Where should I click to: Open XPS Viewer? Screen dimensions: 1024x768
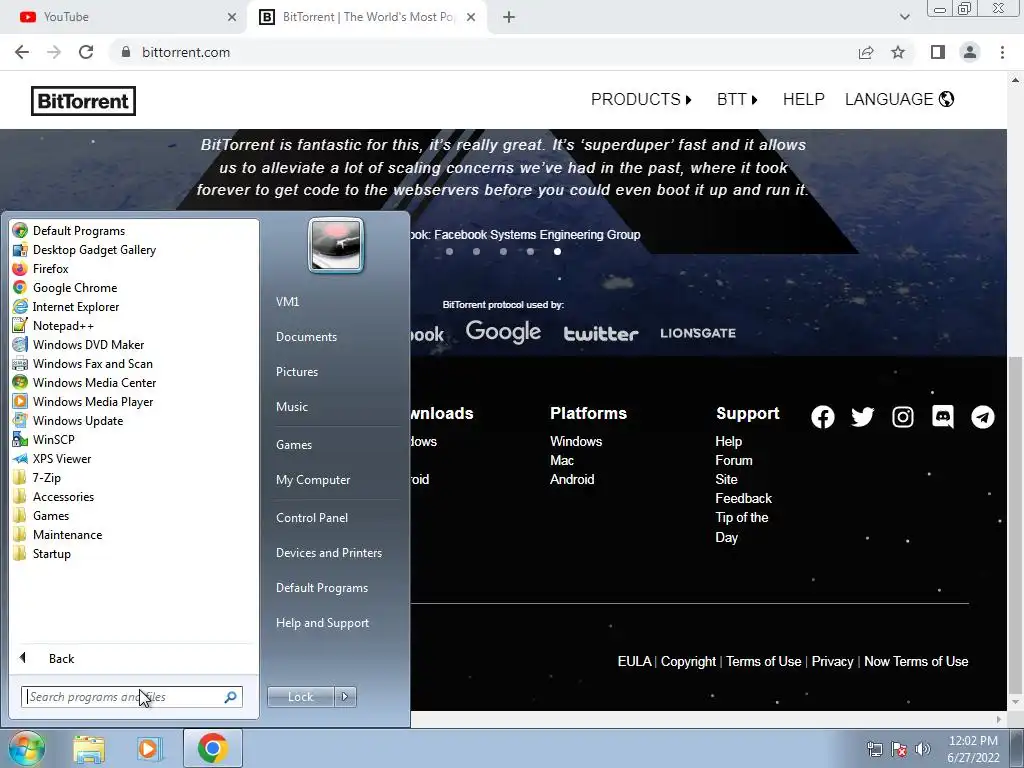pos(52,458)
